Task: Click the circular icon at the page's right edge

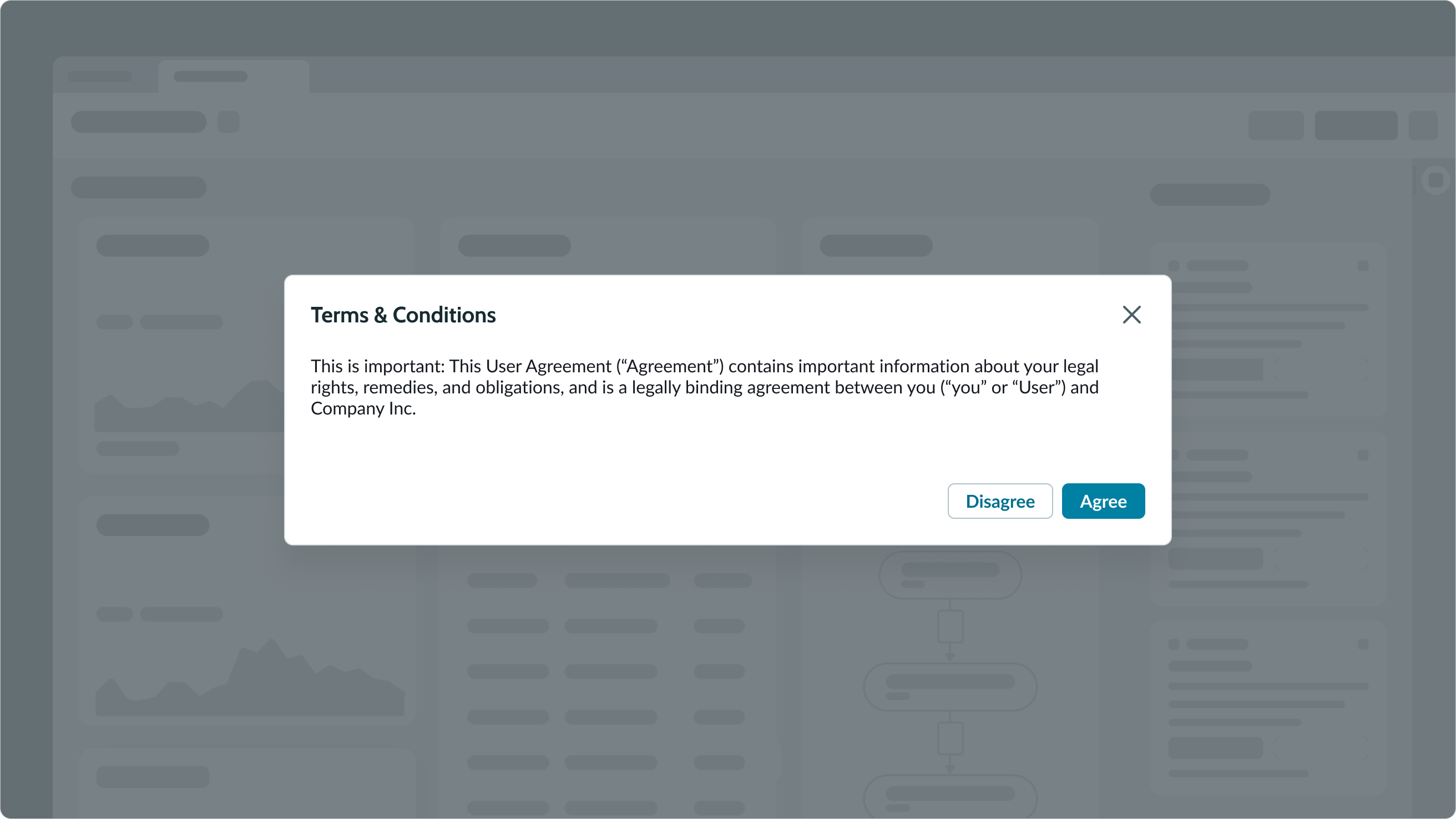Action: click(x=1435, y=180)
